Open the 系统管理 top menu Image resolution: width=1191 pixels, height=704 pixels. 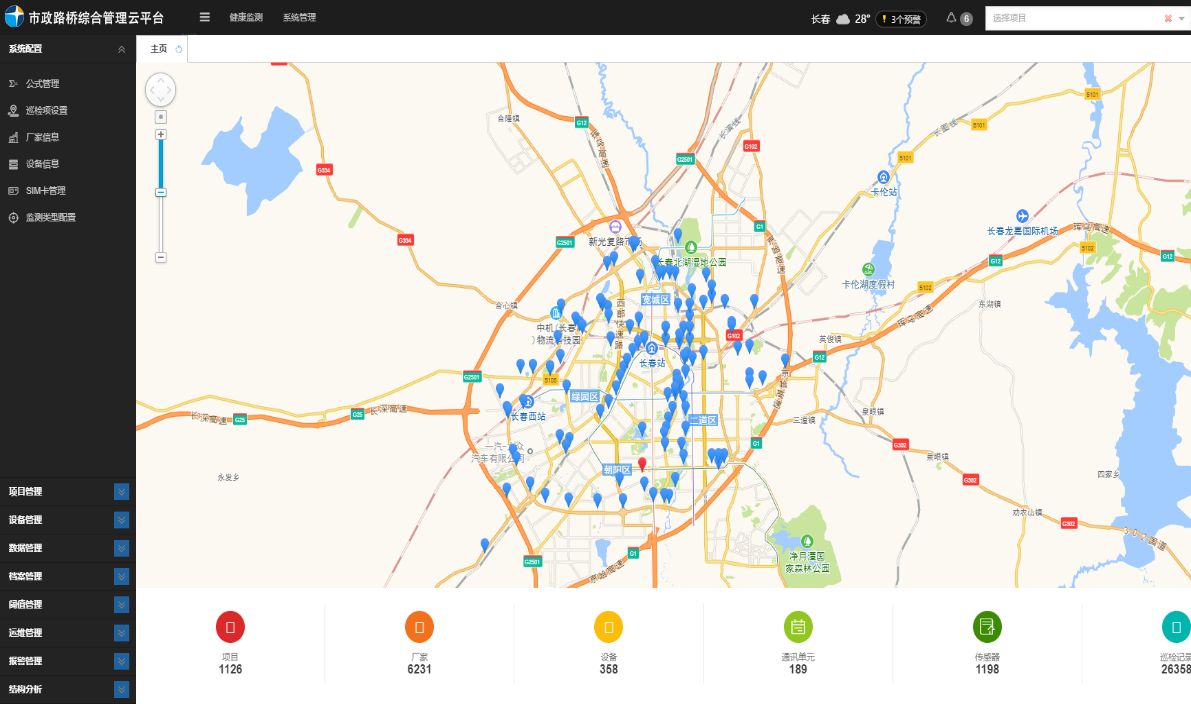pos(299,18)
